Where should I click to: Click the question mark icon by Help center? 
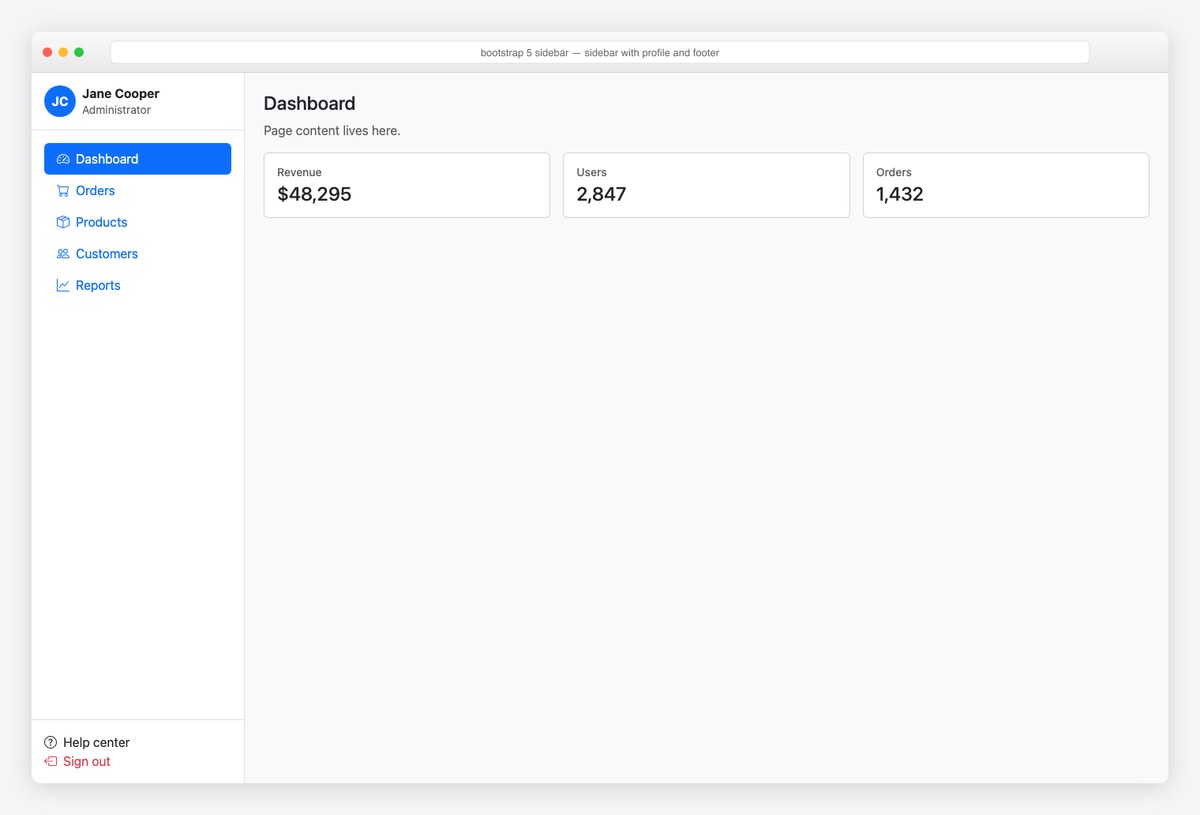click(x=51, y=743)
